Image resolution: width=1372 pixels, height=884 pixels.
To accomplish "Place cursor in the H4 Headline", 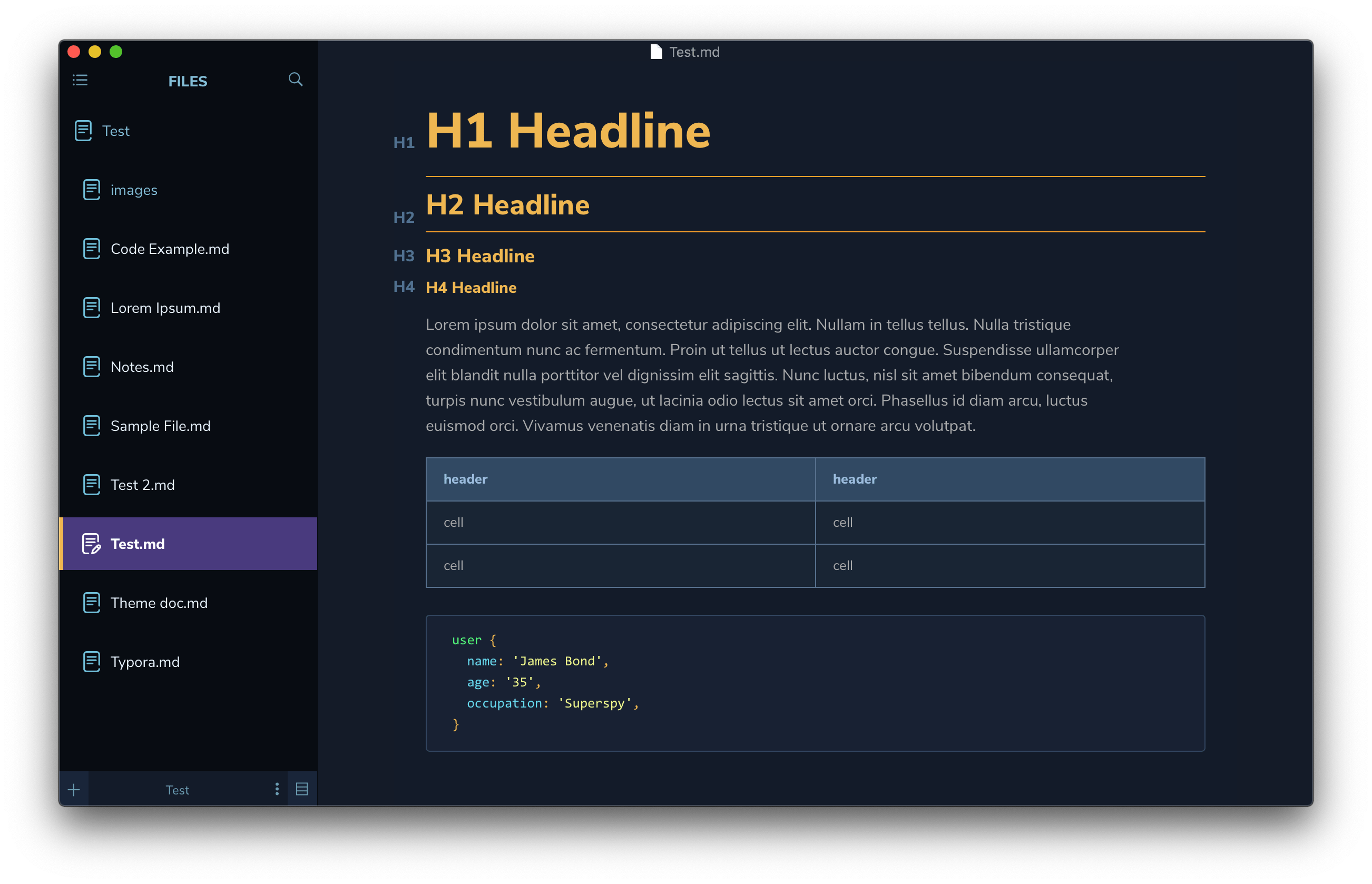I will [x=472, y=288].
